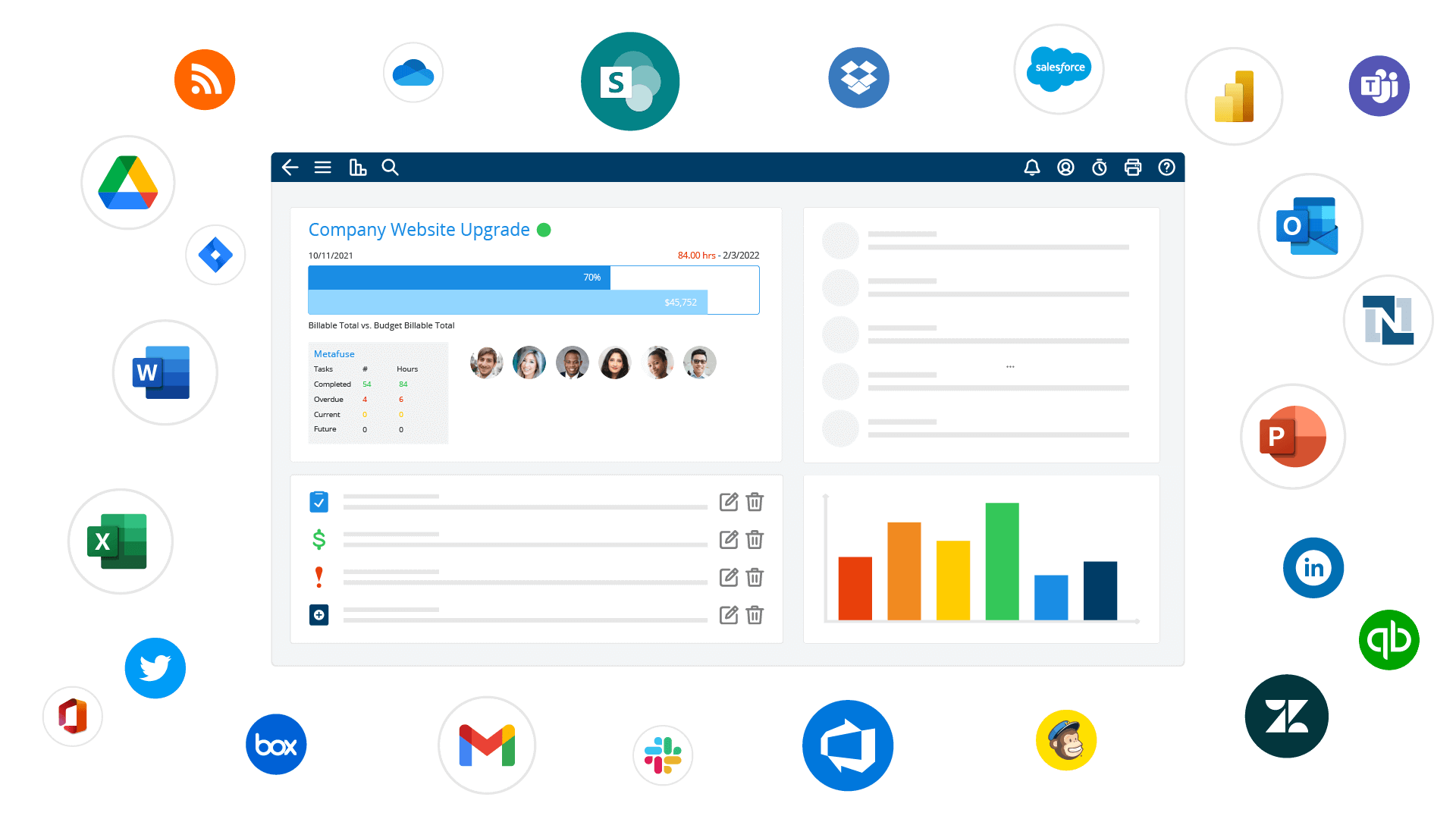Click the green dollar sign icon
This screenshot has width=1456, height=819.
pyautogui.click(x=319, y=539)
